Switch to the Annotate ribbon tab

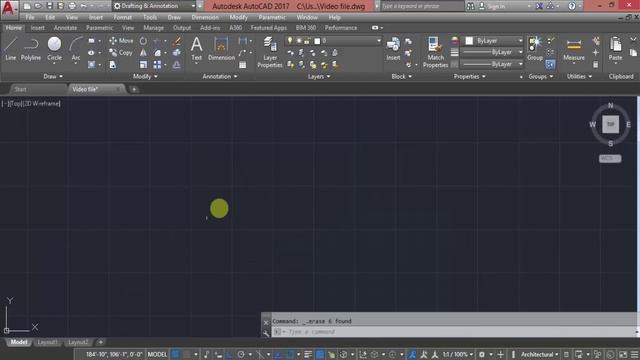[x=65, y=28]
